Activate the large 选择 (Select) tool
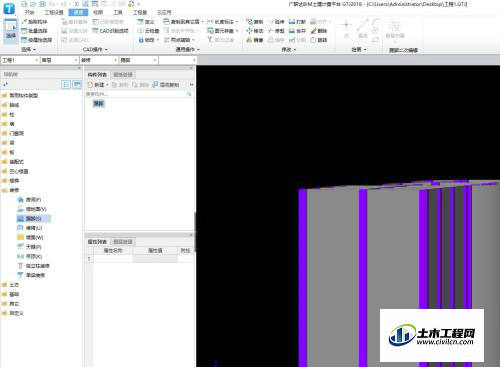The width and height of the screenshot is (500, 367). coord(11,31)
